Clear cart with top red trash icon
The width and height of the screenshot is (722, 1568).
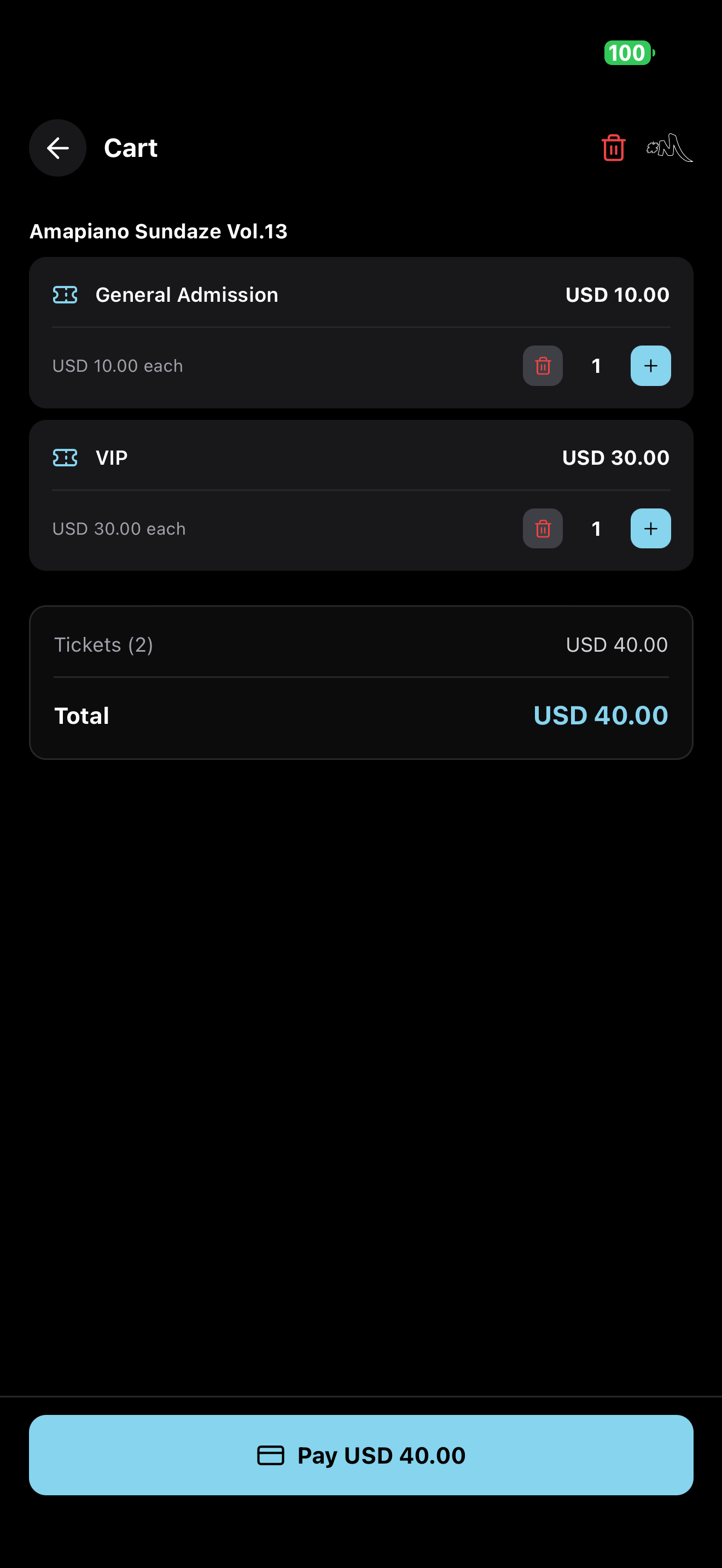point(613,148)
